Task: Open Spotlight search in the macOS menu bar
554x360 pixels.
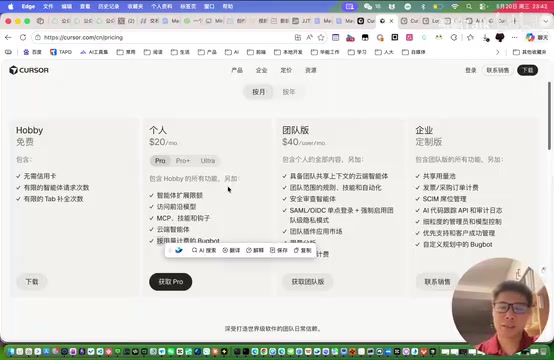Action: (x=469, y=6)
